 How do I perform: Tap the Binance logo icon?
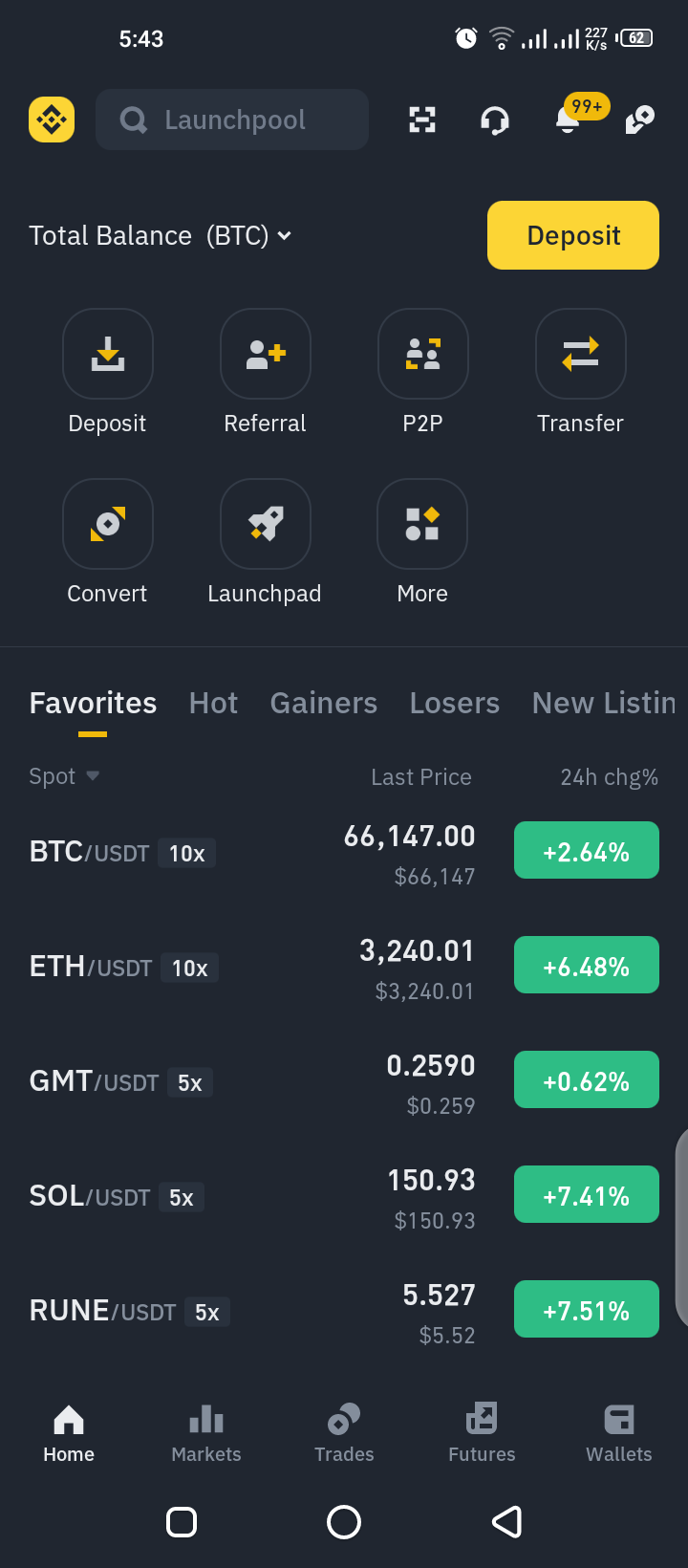tap(52, 120)
